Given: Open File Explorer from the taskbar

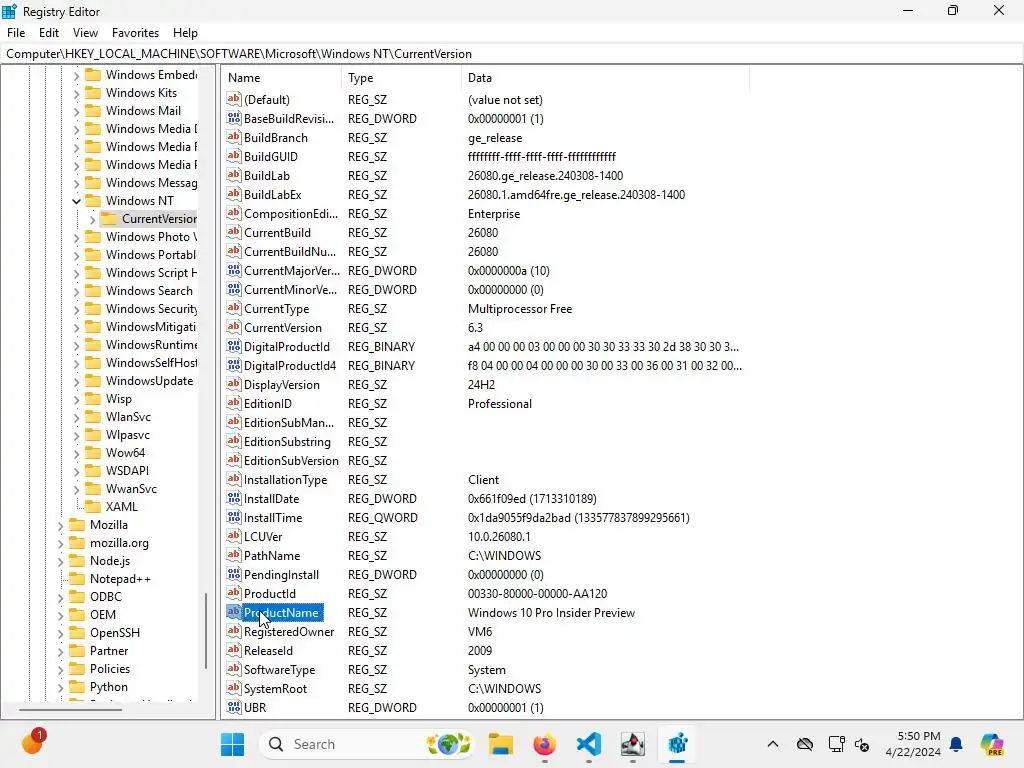Looking at the screenshot, I should pyautogui.click(x=501, y=744).
